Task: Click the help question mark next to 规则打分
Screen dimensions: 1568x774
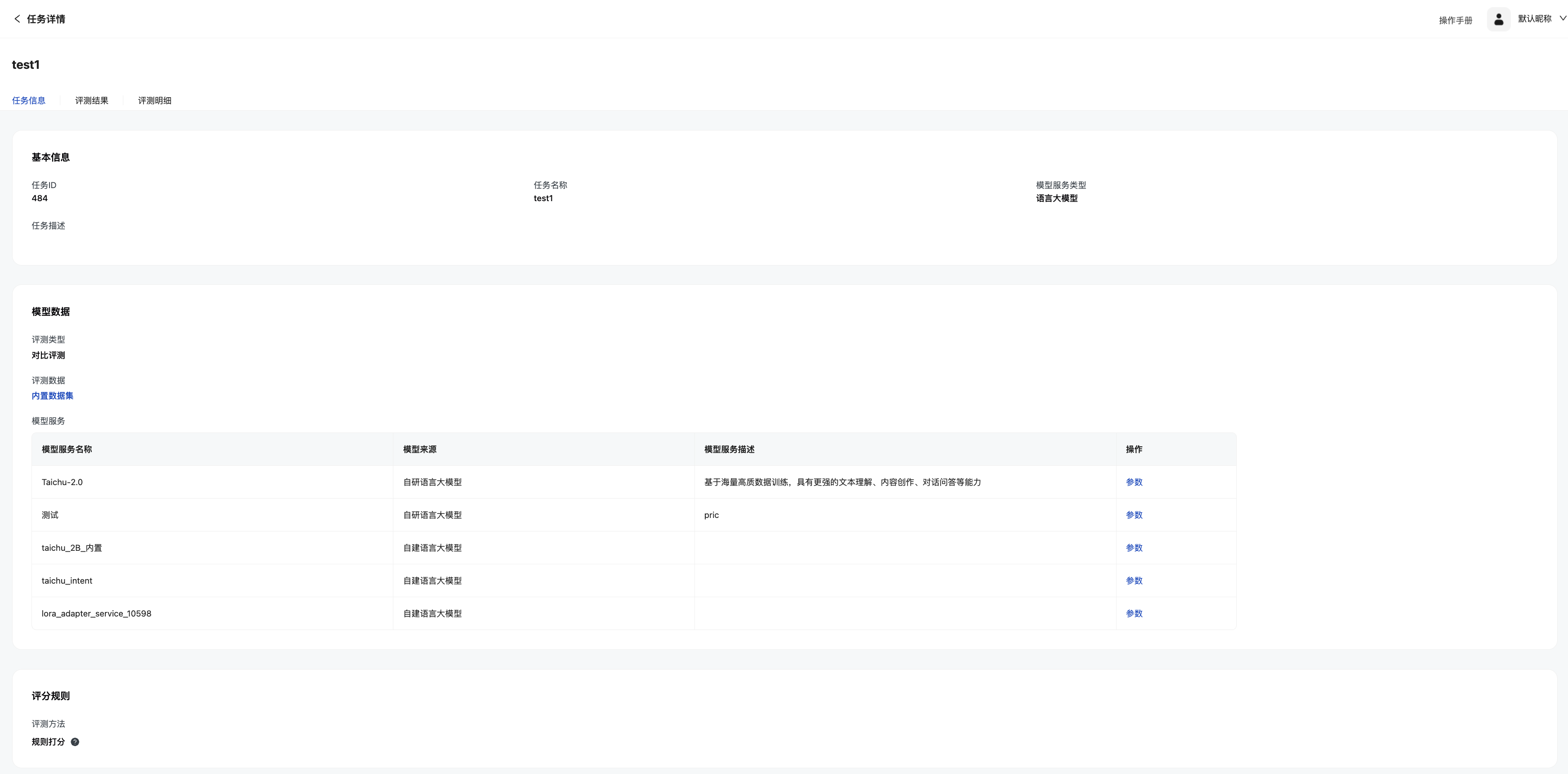Action: [75, 742]
